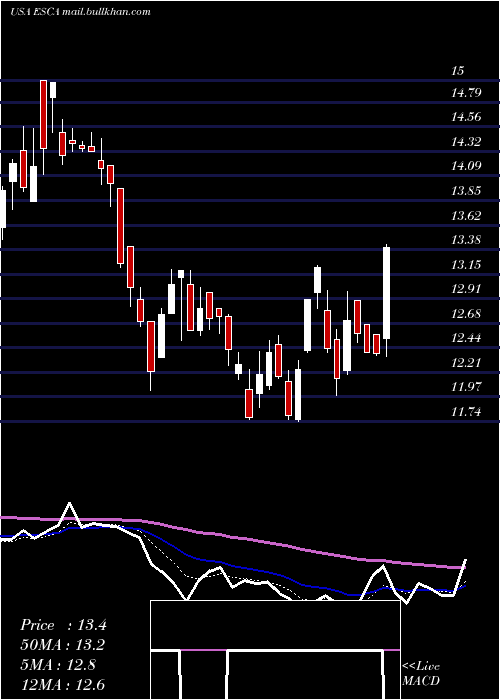Select the 12.44 price axis label
This screenshot has height=700, width=500.
tap(466, 338)
